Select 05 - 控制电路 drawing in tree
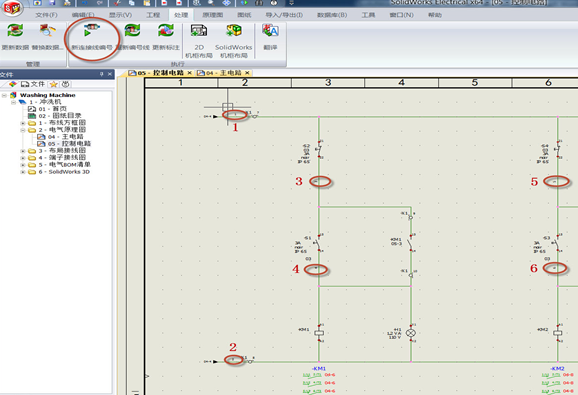Viewport: 578px width, 395px height. pyautogui.click(x=69, y=144)
